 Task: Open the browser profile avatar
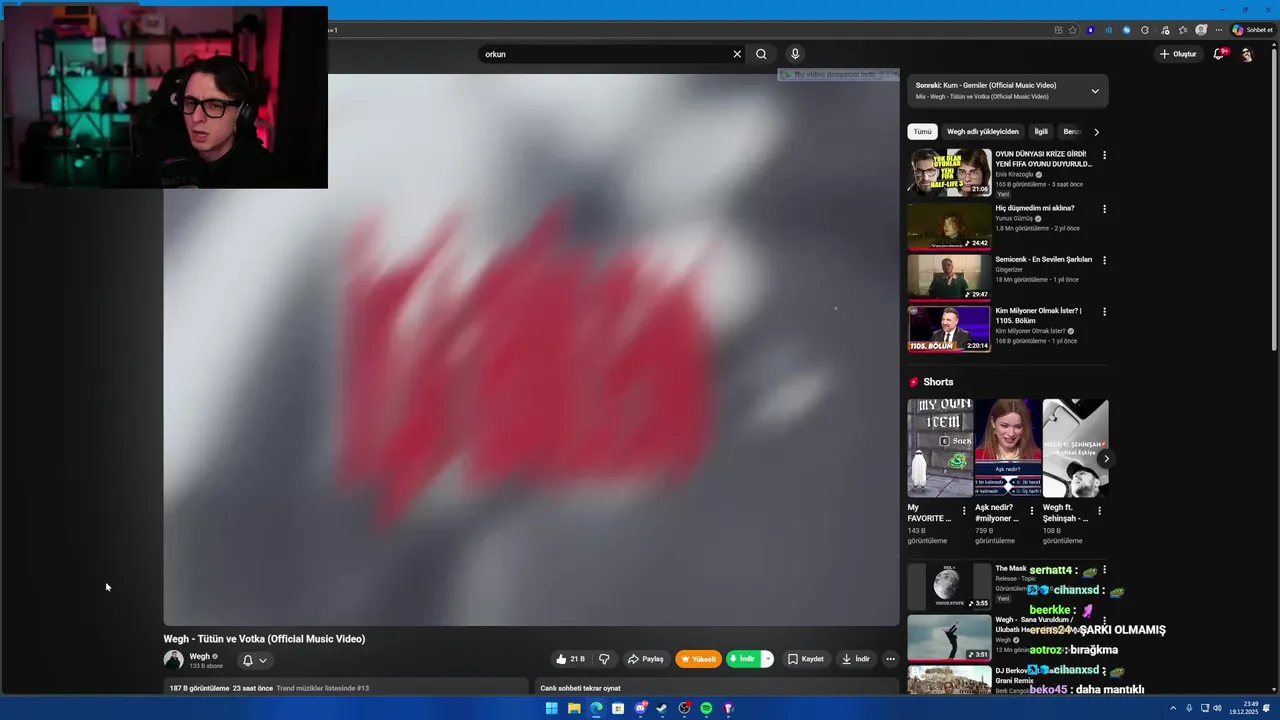(1201, 30)
